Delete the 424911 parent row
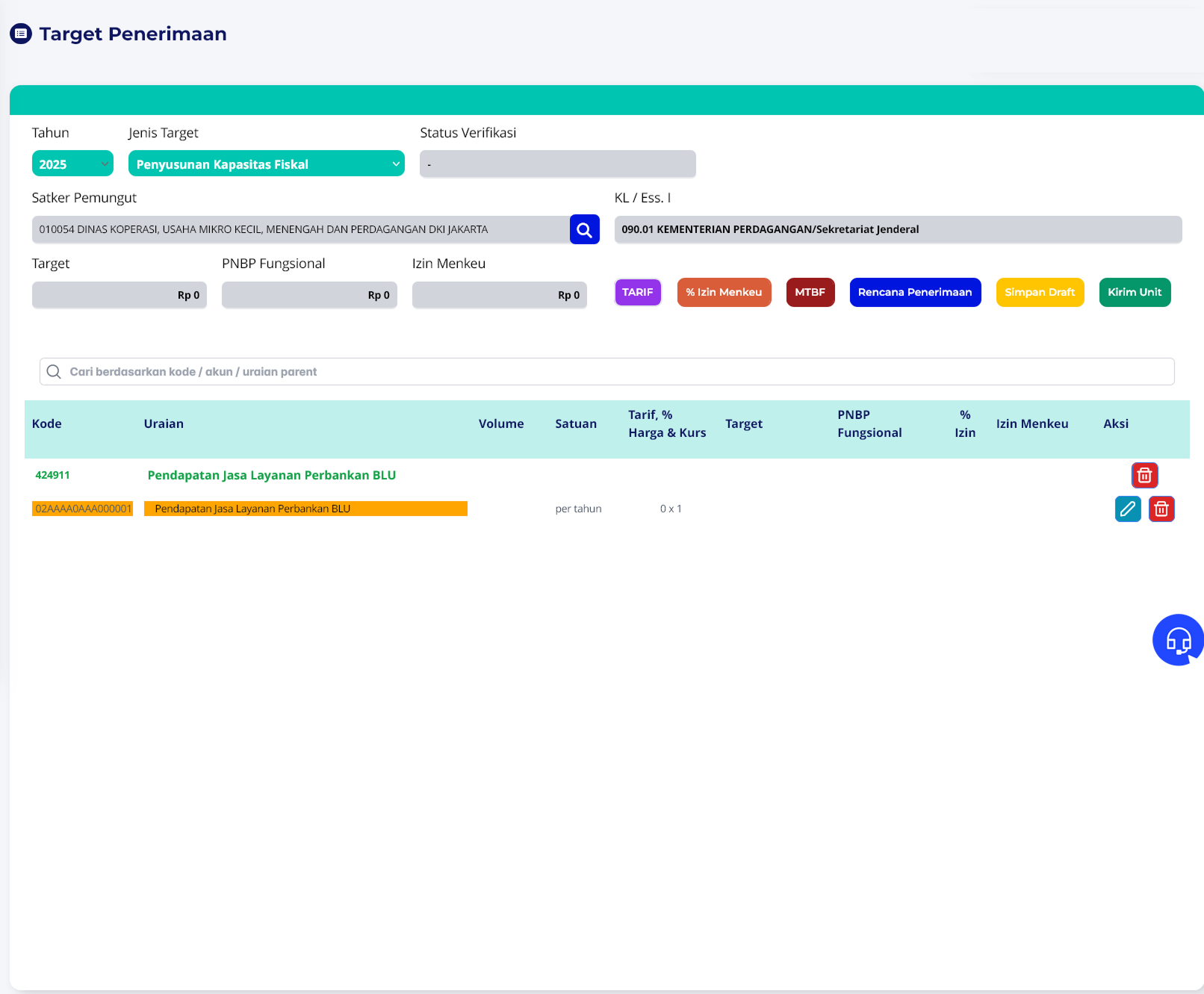Screen dimensions: 1204x994 [x=1144, y=476]
